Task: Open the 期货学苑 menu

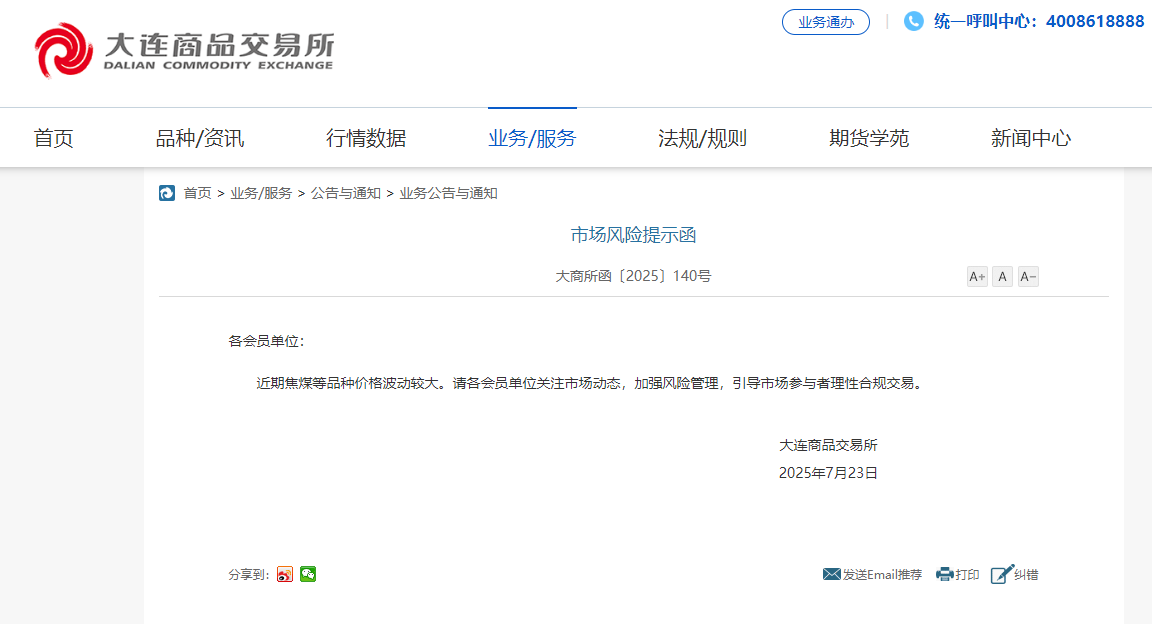Action: pyautogui.click(x=869, y=138)
